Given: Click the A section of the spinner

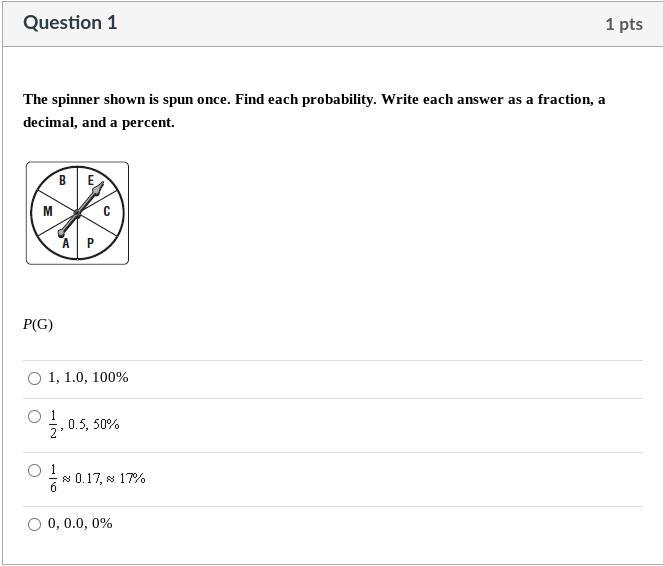Looking at the screenshot, I should coord(66,244).
